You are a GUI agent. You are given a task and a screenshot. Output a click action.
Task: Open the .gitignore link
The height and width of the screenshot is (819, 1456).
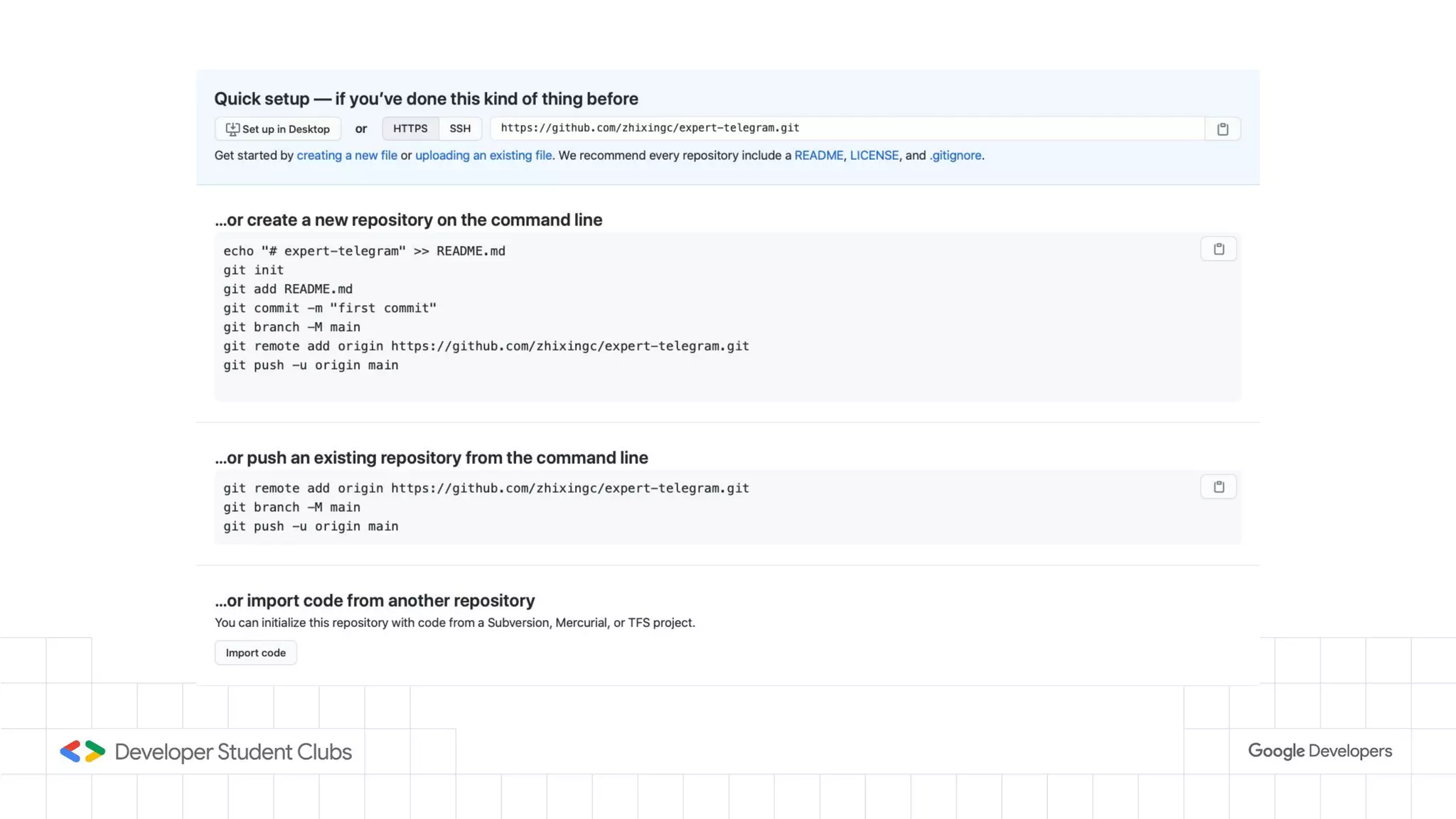pyautogui.click(x=955, y=155)
